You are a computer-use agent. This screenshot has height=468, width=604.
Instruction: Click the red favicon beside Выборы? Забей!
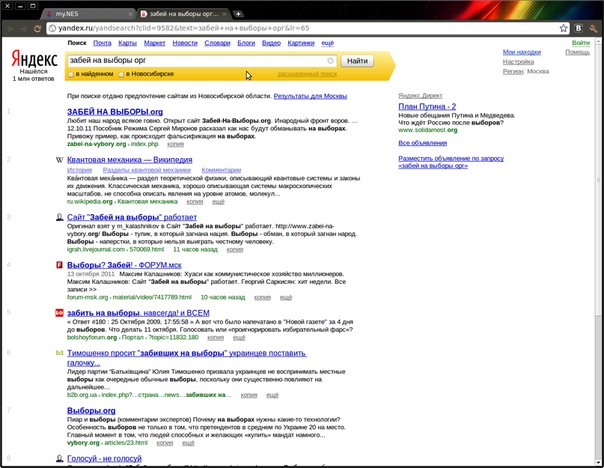pyautogui.click(x=59, y=265)
